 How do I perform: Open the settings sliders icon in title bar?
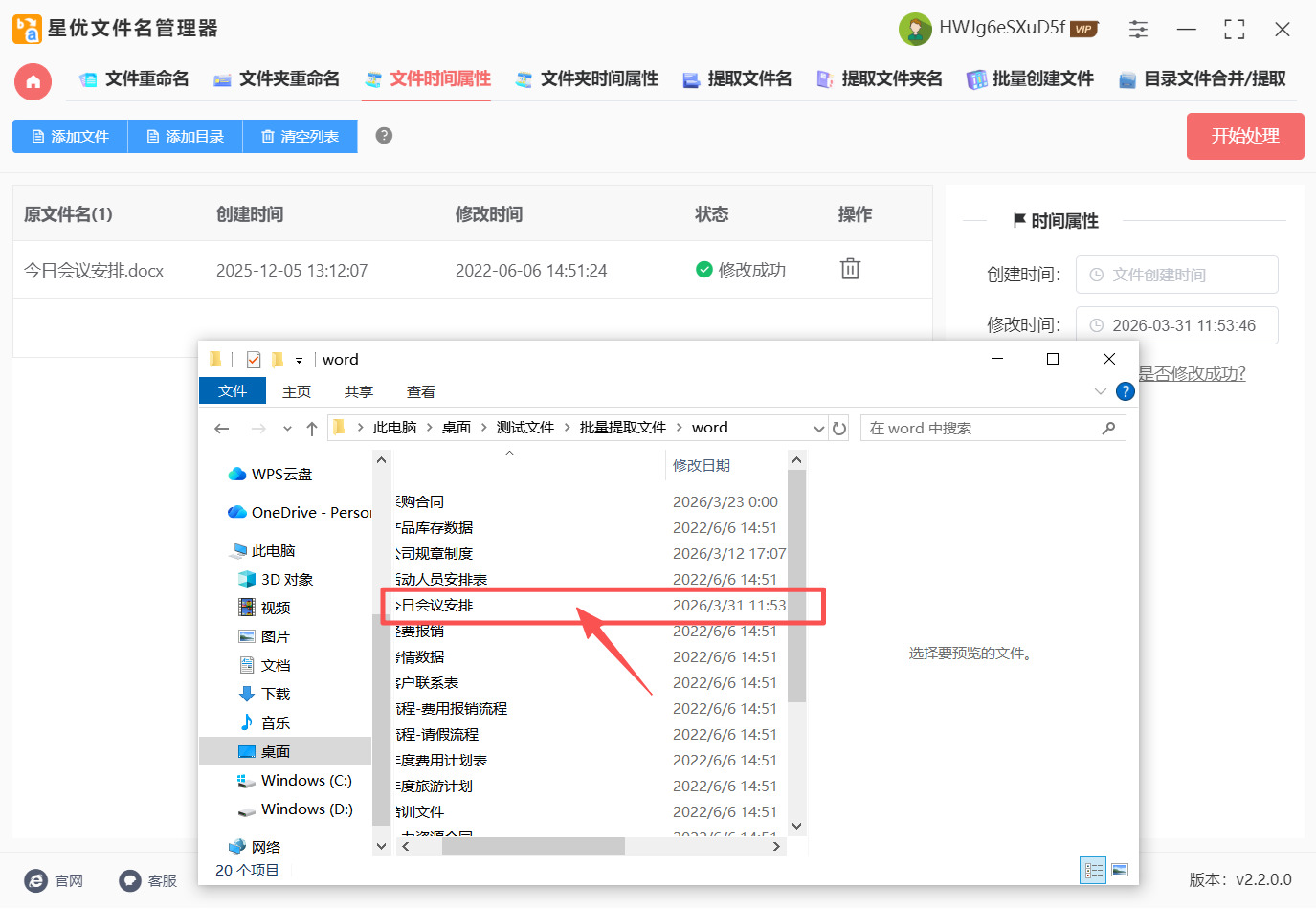pos(1138,29)
